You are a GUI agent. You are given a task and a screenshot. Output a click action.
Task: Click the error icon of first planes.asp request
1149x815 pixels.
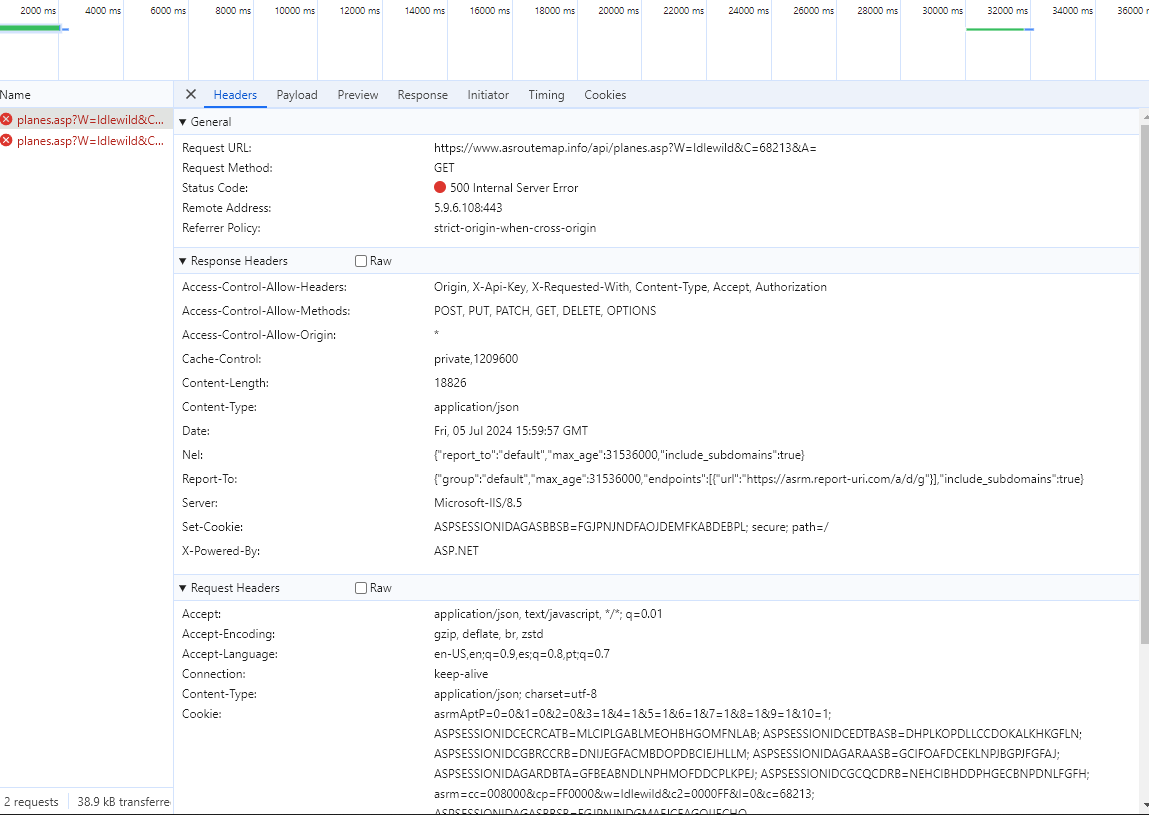tap(7, 120)
